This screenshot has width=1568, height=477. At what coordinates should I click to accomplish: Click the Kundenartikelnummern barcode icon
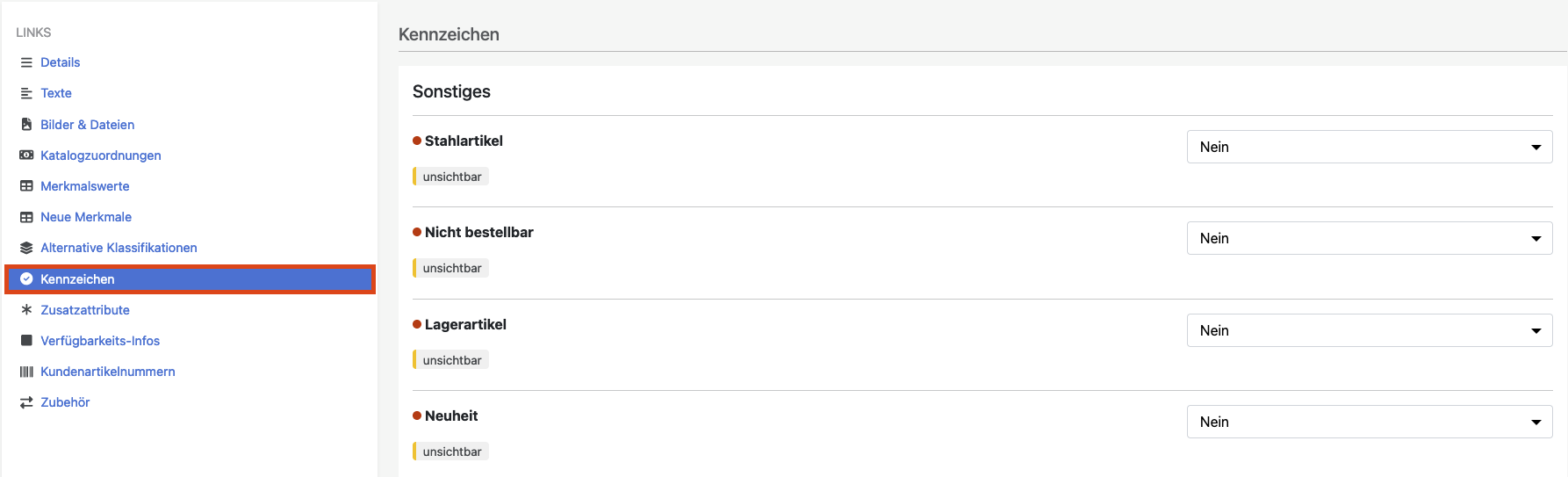[26, 372]
